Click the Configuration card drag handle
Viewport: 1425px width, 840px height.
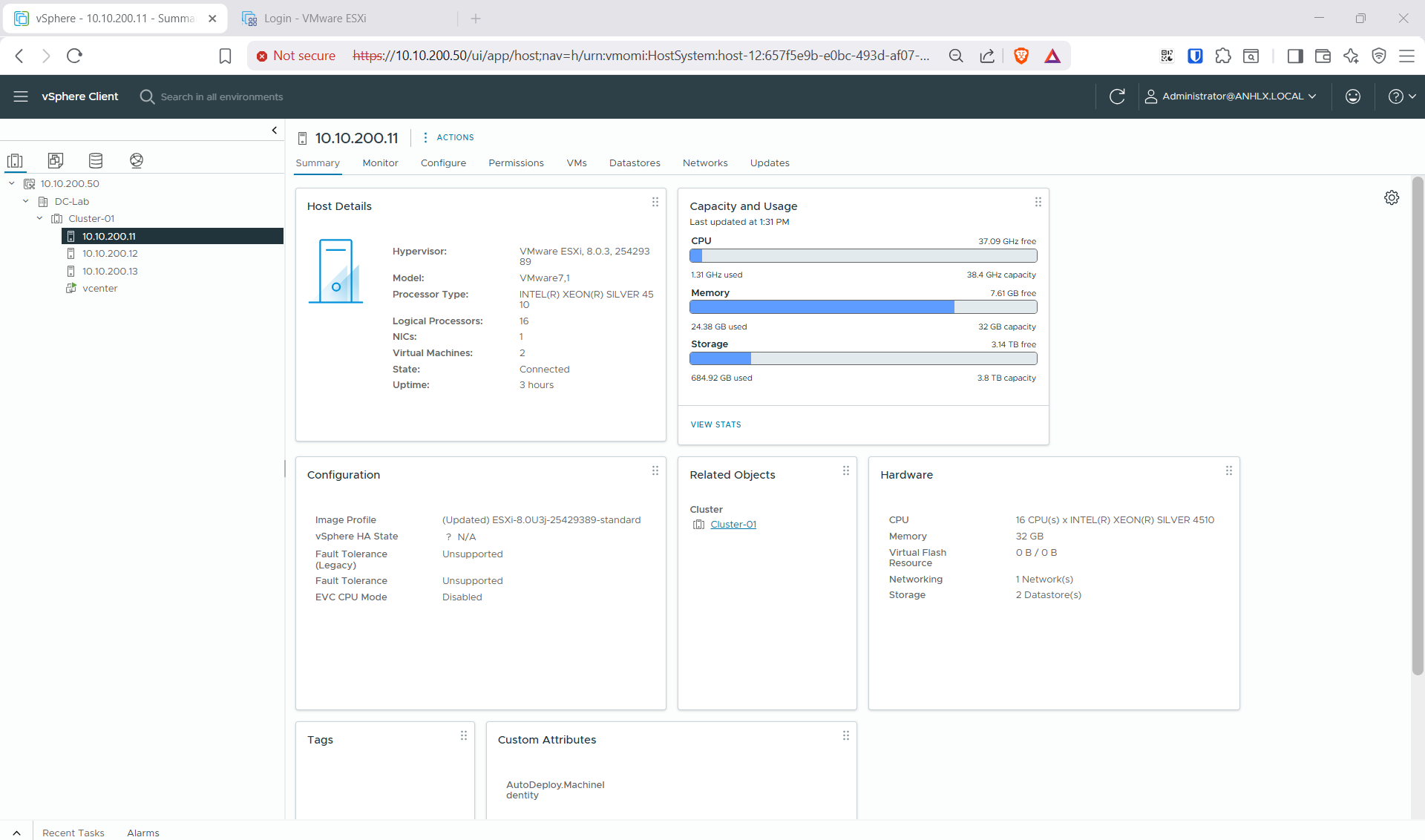pos(655,470)
